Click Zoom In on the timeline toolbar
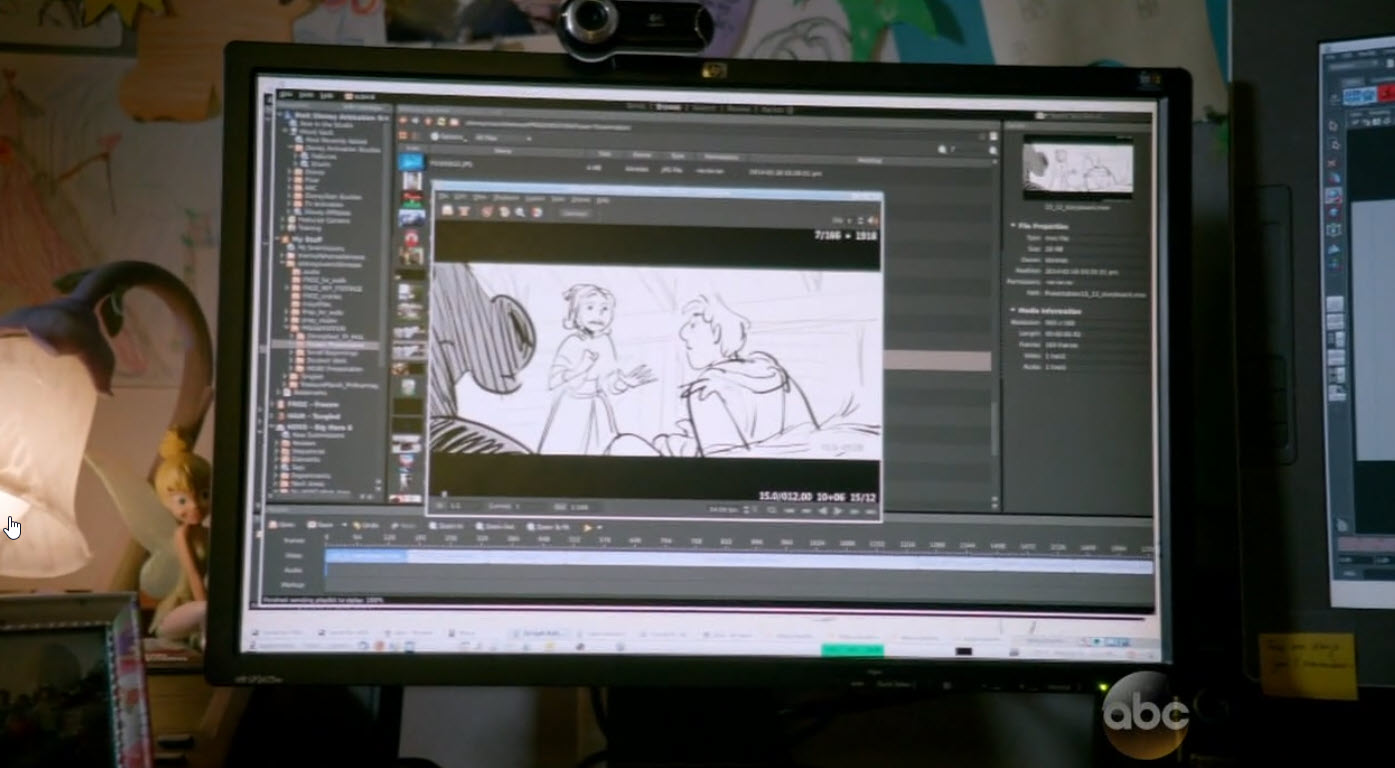The image size is (1395, 768). pyautogui.click(x=448, y=526)
